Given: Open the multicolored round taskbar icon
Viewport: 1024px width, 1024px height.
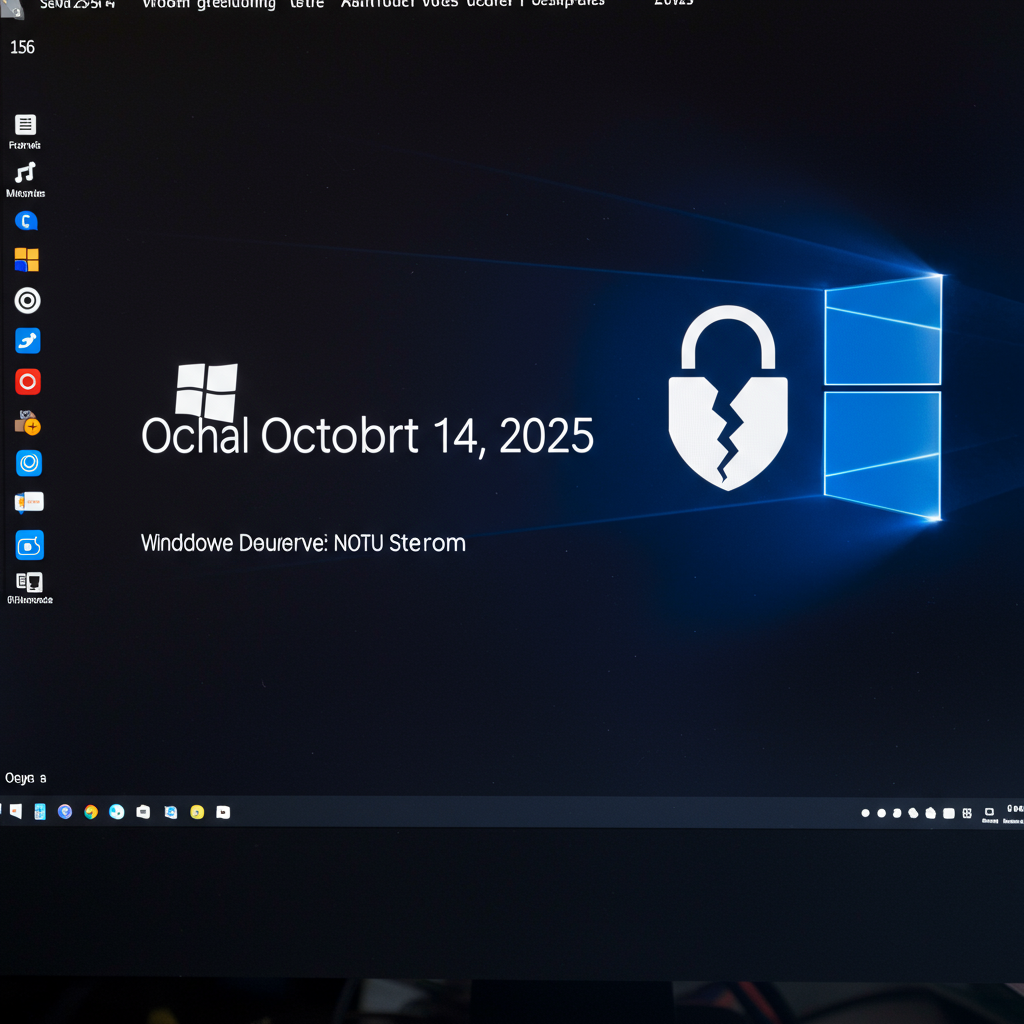Looking at the screenshot, I should point(91,812).
